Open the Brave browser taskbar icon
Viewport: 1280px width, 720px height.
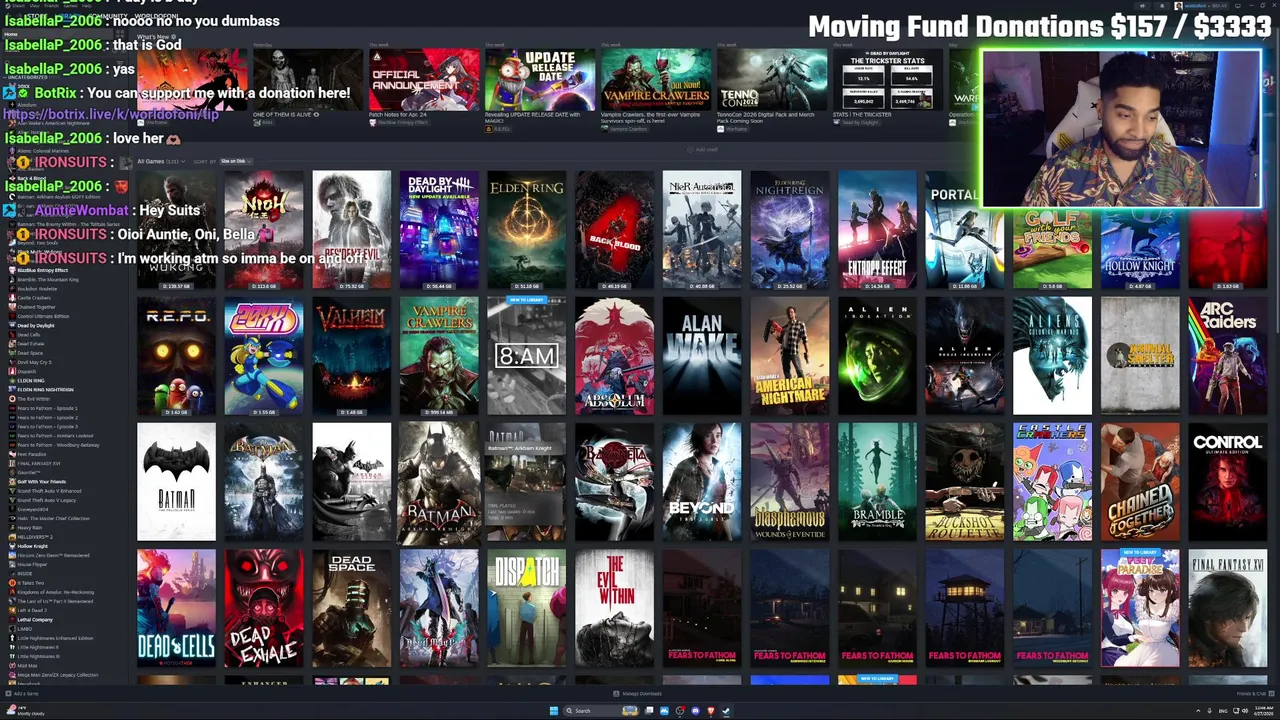tap(711, 711)
